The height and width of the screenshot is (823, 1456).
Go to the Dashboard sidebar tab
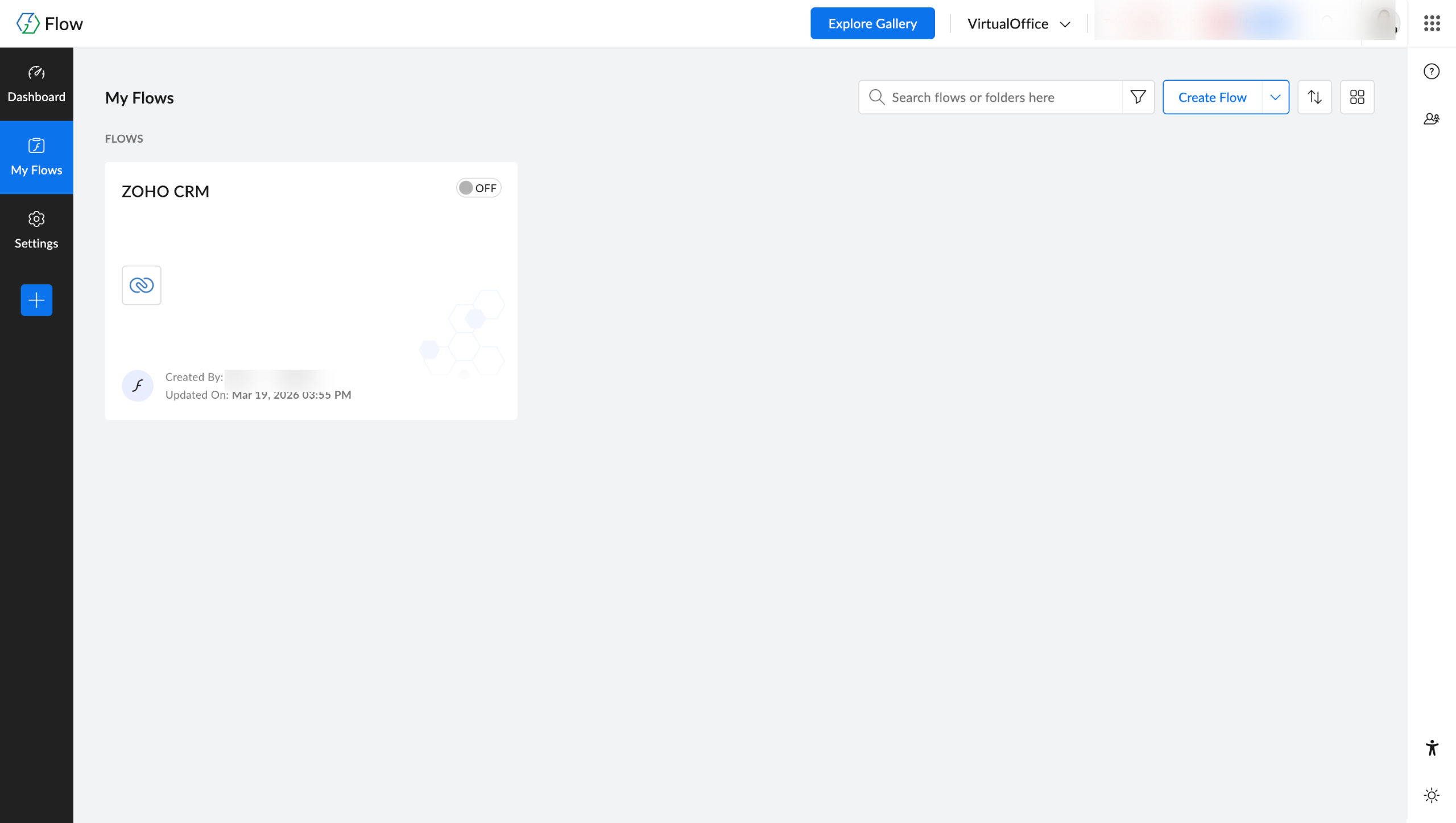coord(36,84)
